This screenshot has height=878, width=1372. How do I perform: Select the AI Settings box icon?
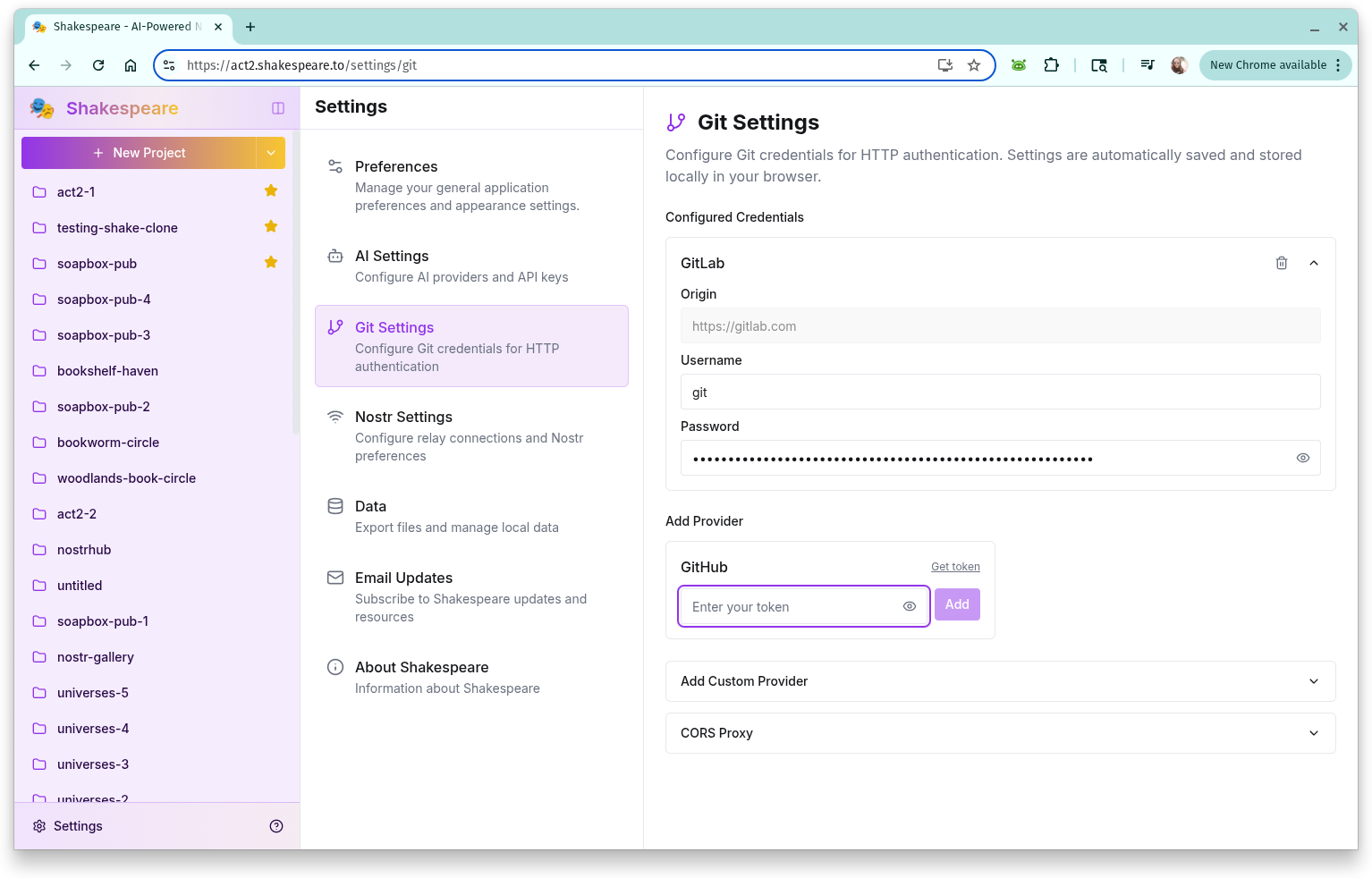pos(335,255)
